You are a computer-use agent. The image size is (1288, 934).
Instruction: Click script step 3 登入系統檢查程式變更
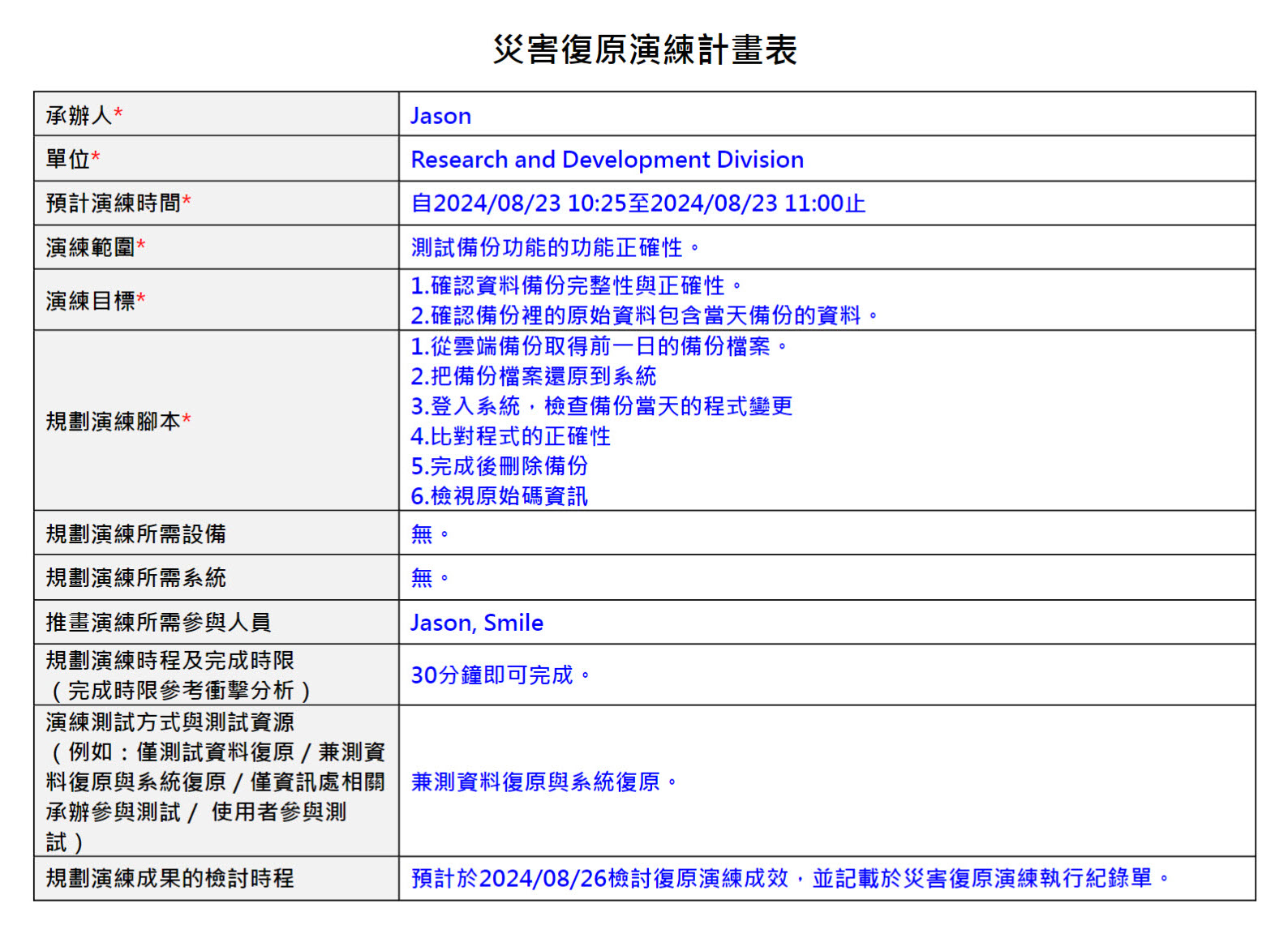pyautogui.click(x=601, y=406)
